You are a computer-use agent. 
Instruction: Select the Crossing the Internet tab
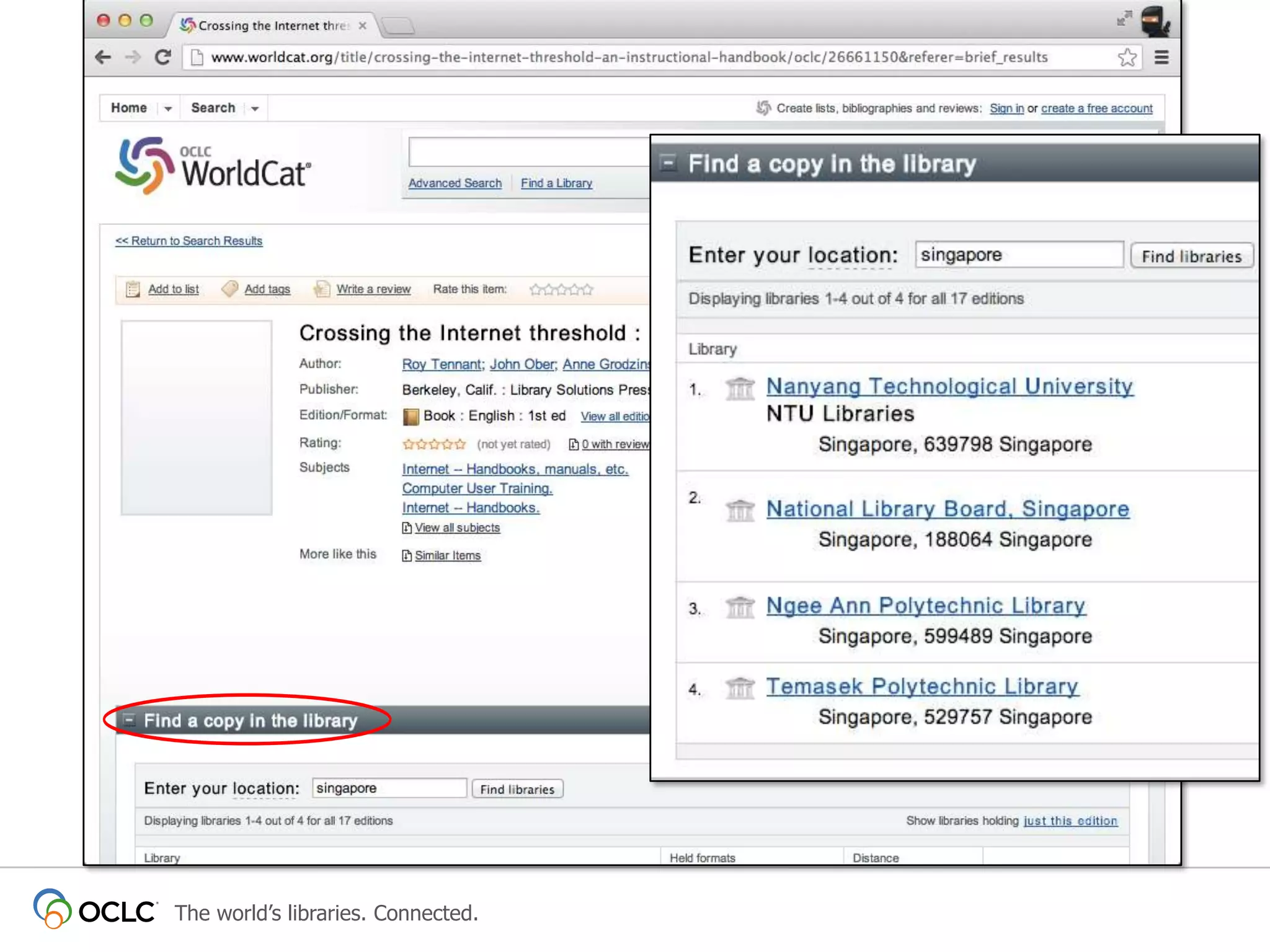[273, 25]
